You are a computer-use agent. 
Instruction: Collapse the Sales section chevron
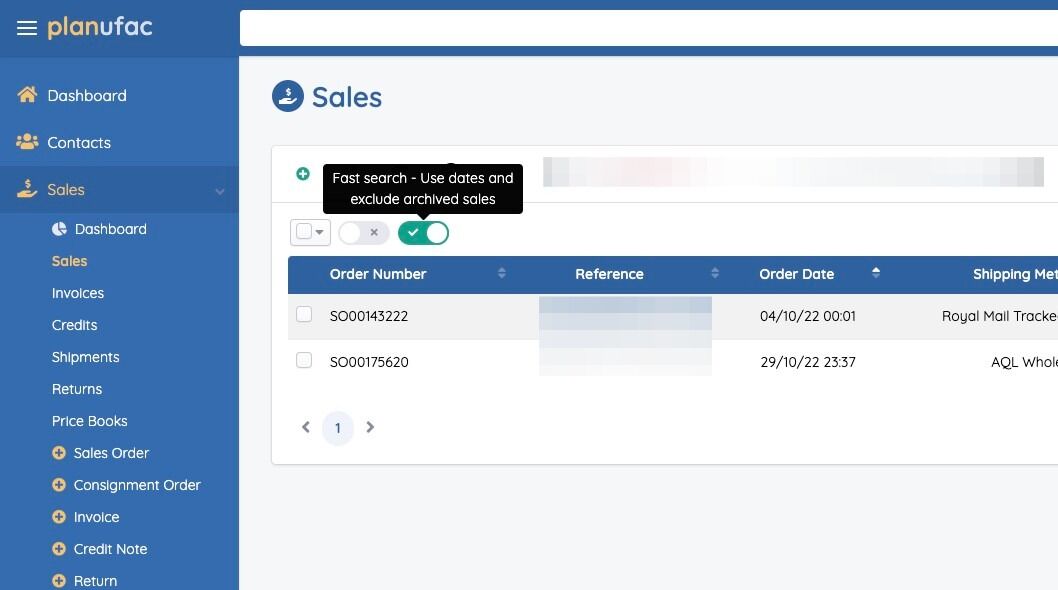pos(220,191)
